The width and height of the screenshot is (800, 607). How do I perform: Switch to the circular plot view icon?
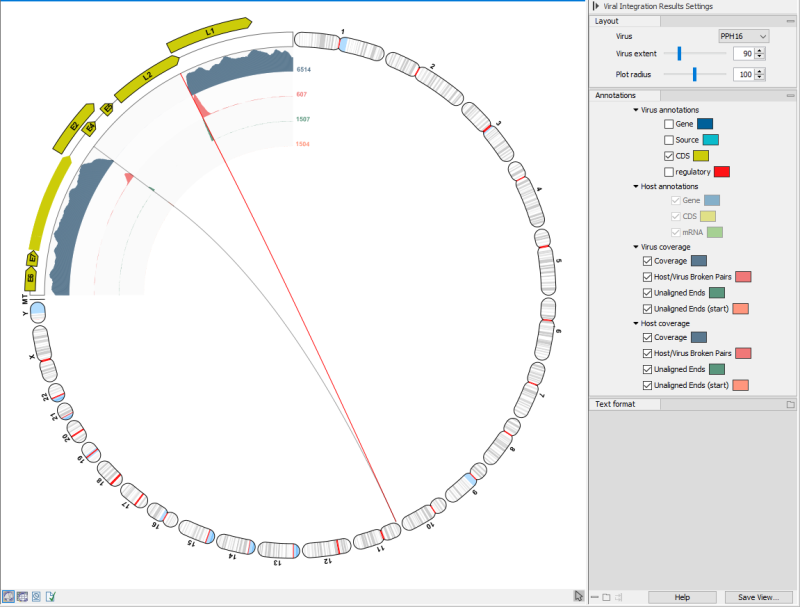pos(9,596)
